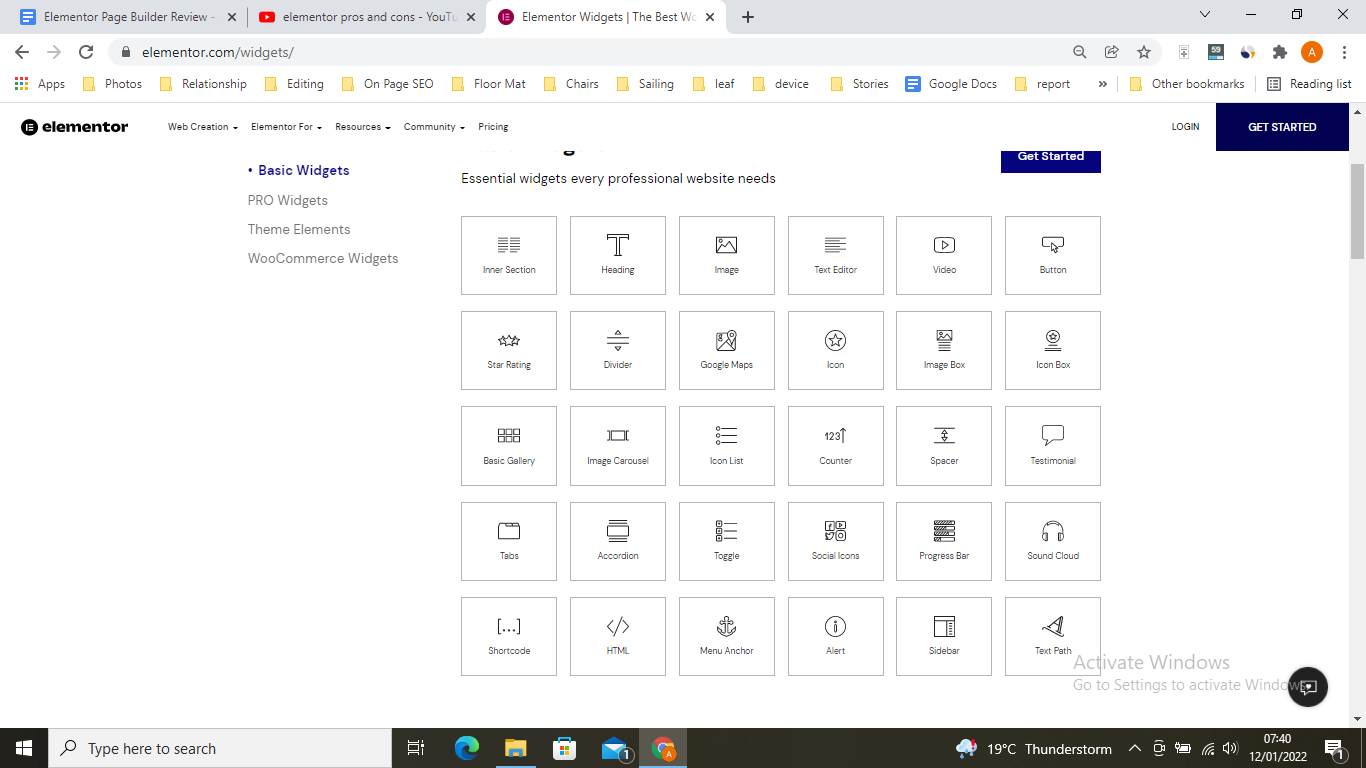Select the Progress Bar widget

point(944,541)
